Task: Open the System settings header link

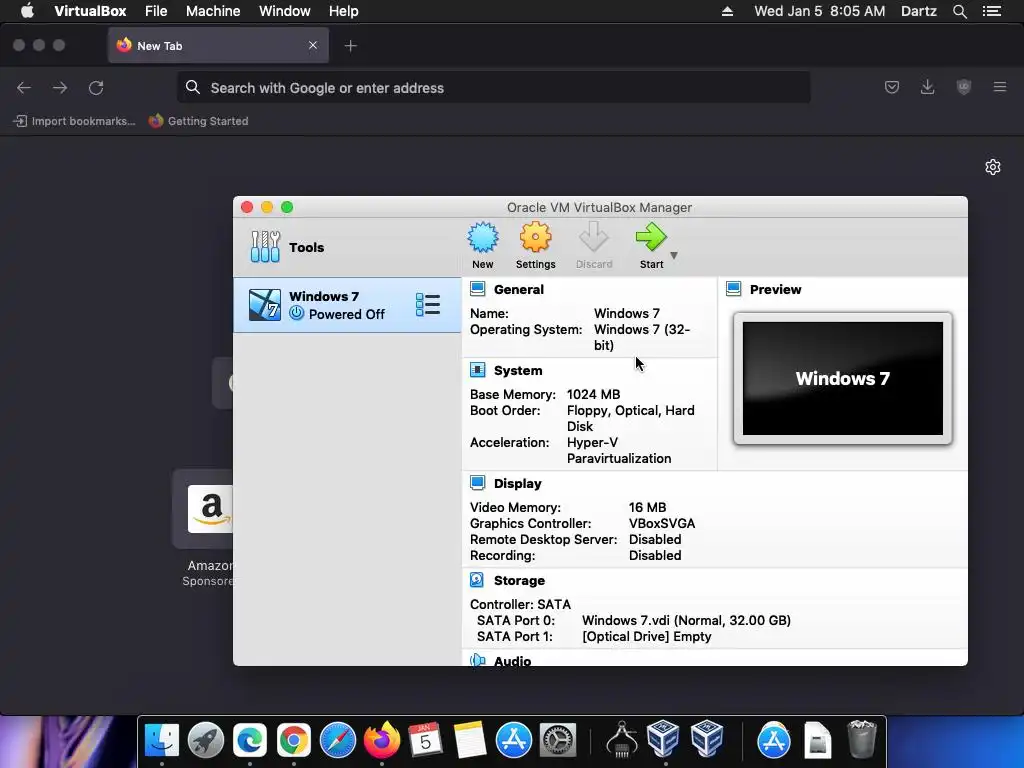Action: (518, 370)
